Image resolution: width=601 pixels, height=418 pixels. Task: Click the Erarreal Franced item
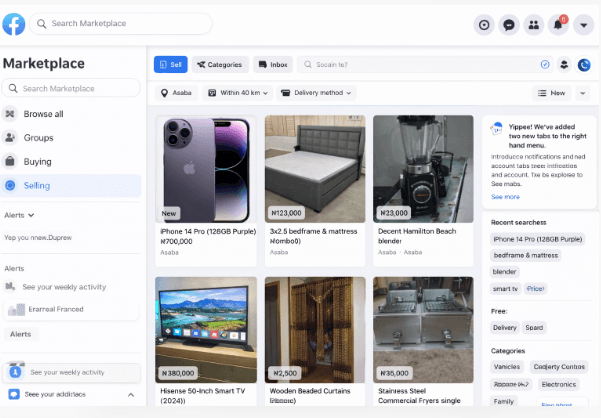coord(71,309)
